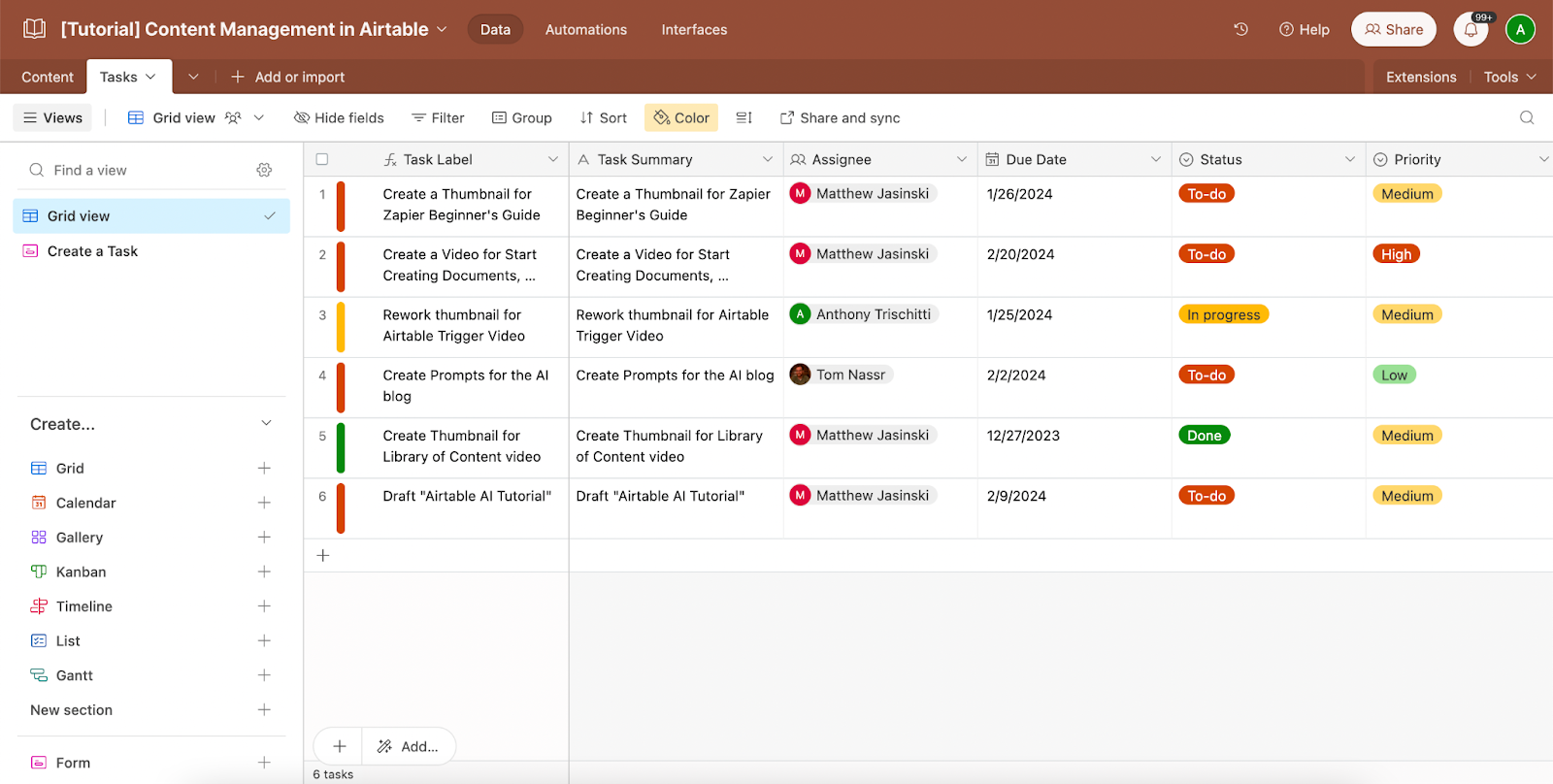The image size is (1553, 784).
Task: Open the Sort options
Action: click(x=603, y=117)
